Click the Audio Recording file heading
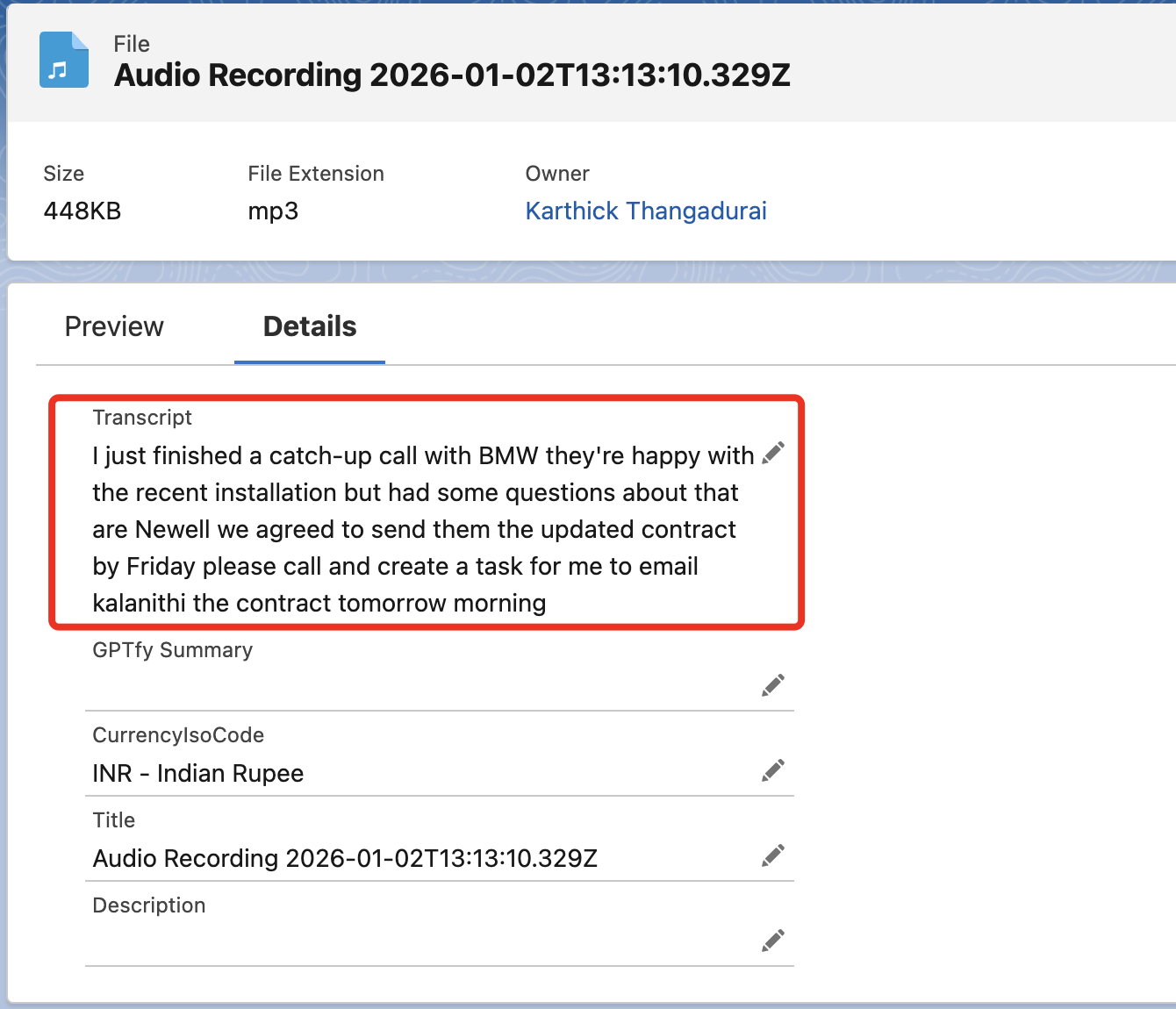Viewport: 1176px width, 1009px height. [452, 75]
